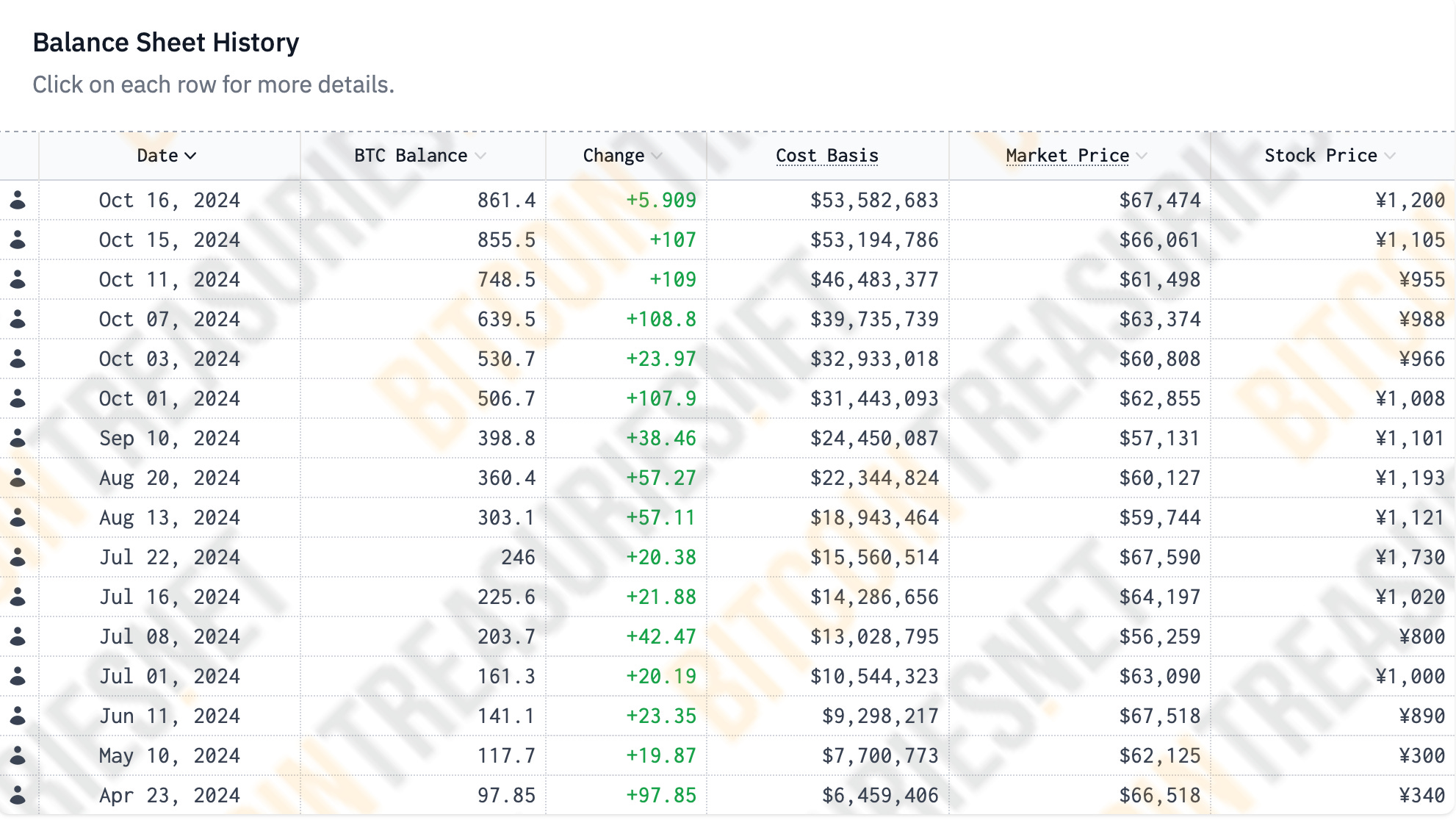The height and width of the screenshot is (820, 1456).
Task: Click the ¥800 stock price cell
Action: click(x=1421, y=636)
